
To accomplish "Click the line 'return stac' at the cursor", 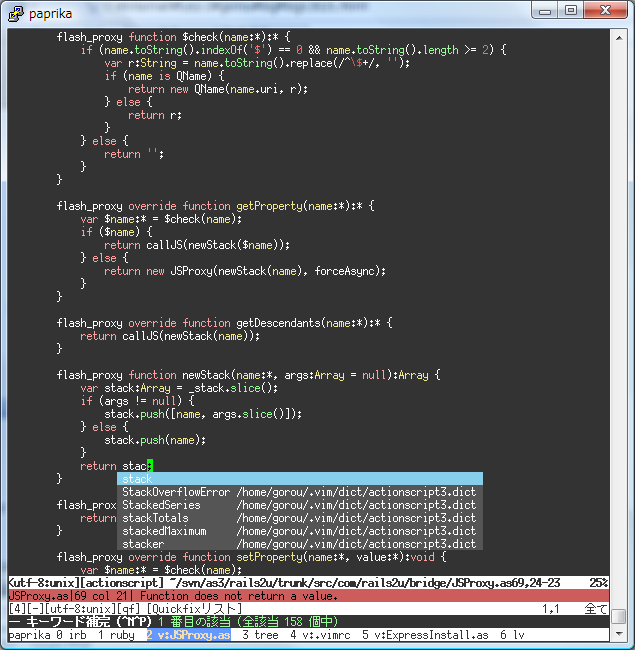I will (x=116, y=466).
